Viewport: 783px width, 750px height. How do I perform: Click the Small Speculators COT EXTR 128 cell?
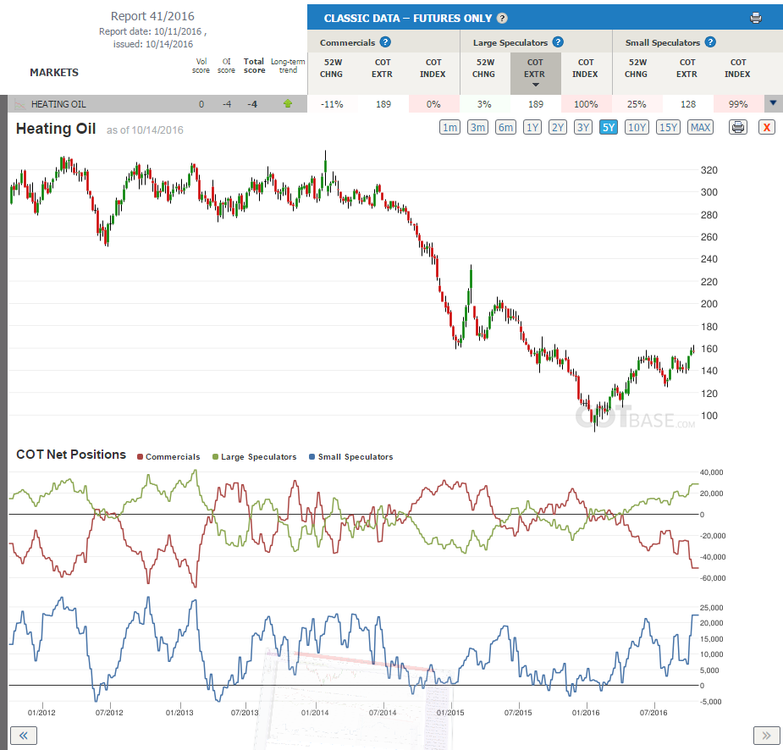[688, 104]
